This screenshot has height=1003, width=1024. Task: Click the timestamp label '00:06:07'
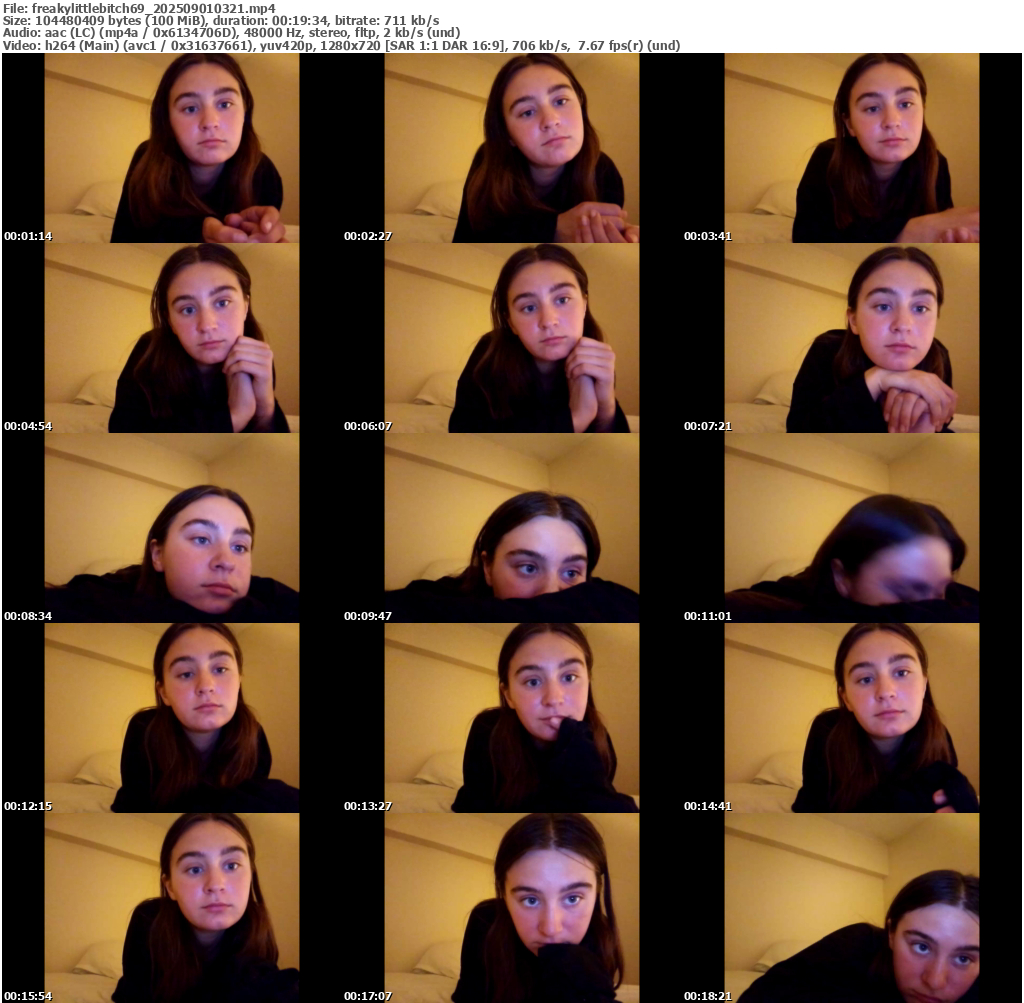pyautogui.click(x=368, y=426)
